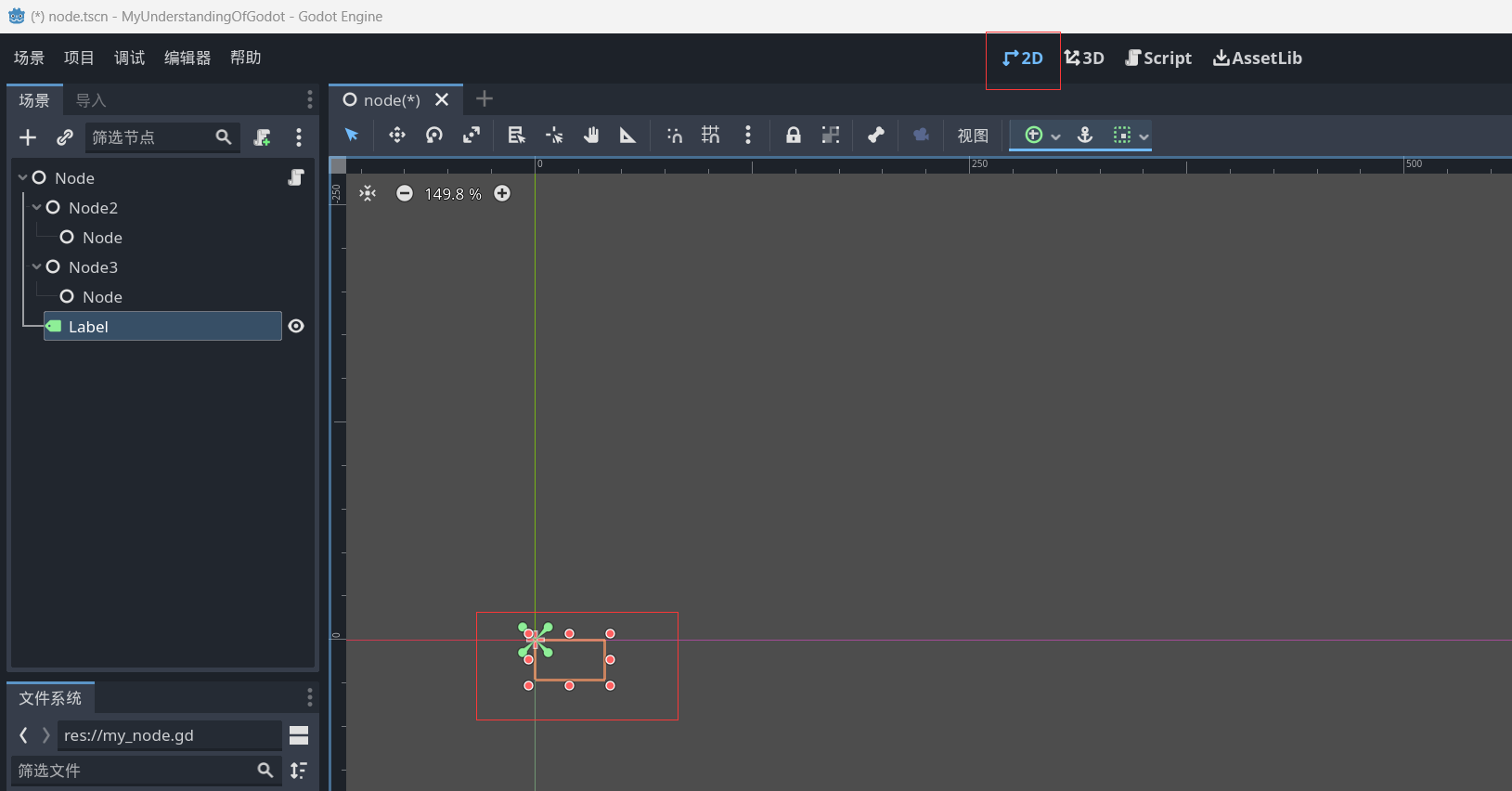The height and width of the screenshot is (791, 1512).
Task: Reset zoom via 149.8 % label
Action: click(x=453, y=194)
